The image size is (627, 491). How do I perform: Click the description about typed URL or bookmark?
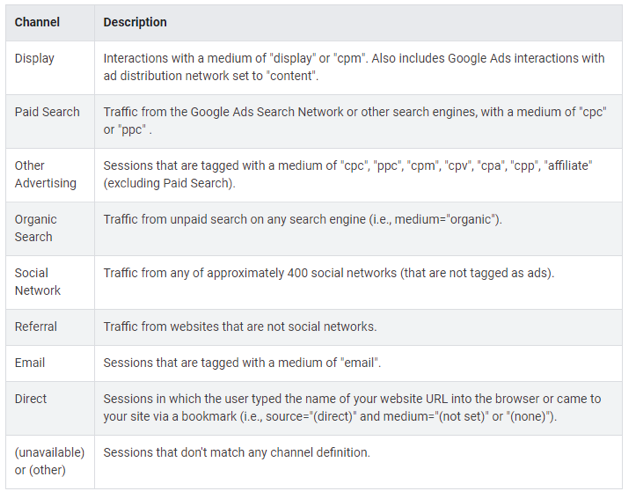(352, 407)
